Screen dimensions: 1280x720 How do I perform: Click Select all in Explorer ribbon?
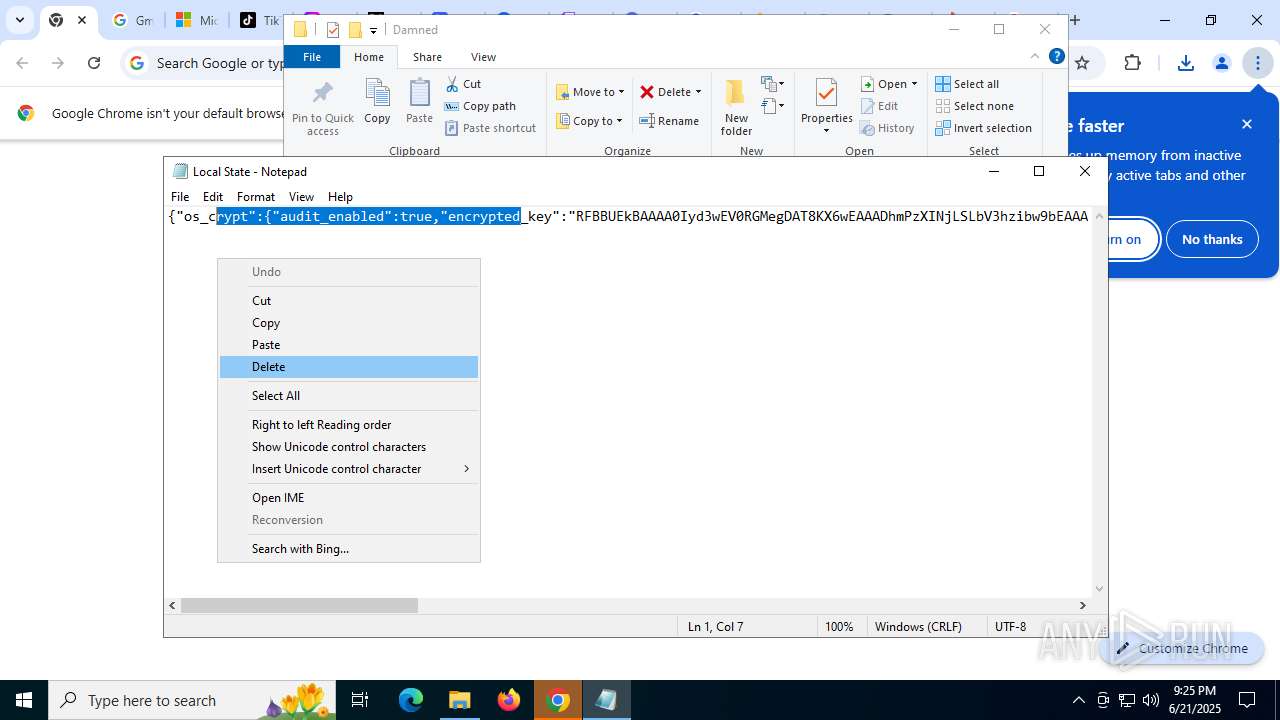967,84
